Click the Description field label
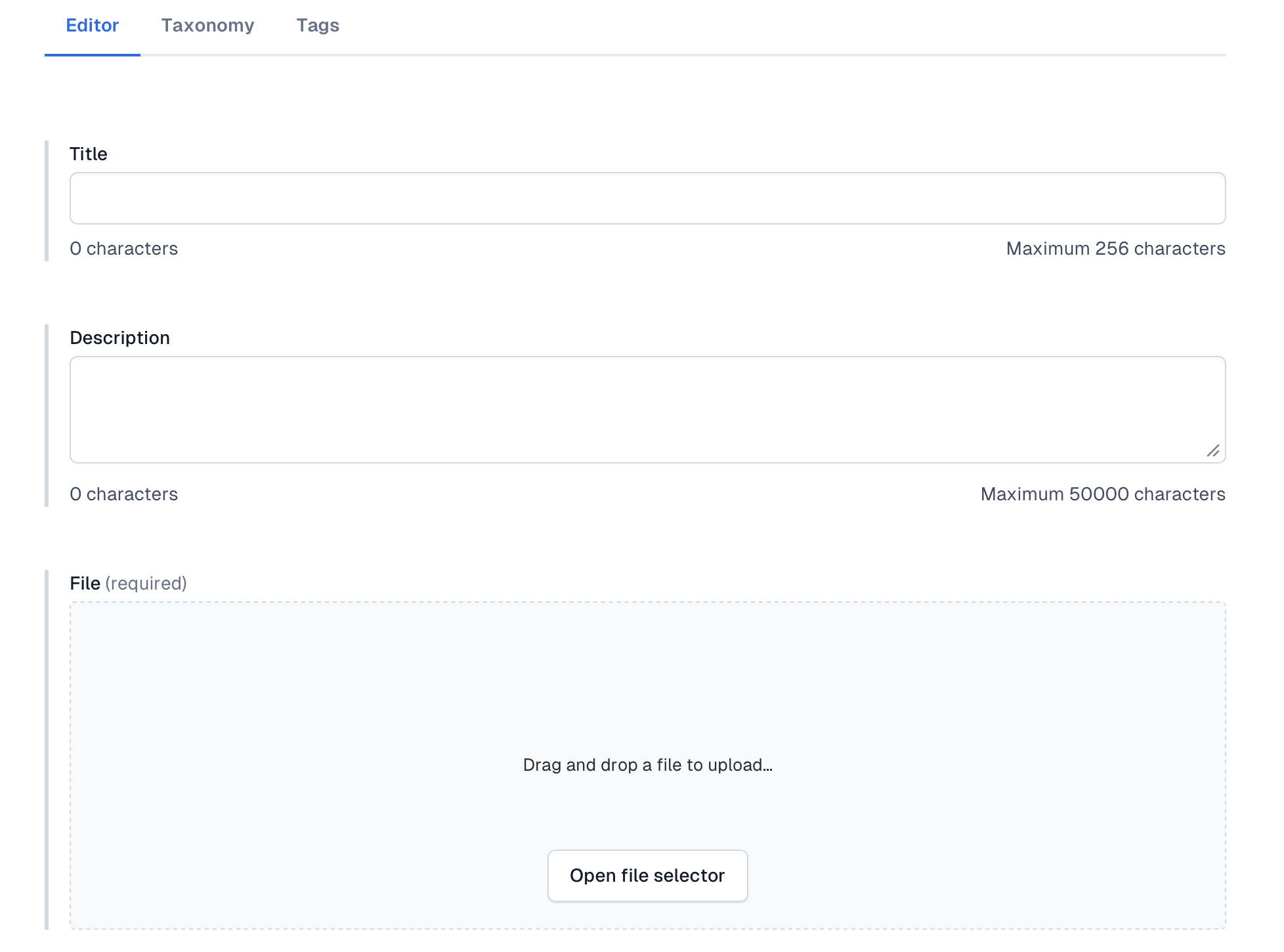The height and width of the screenshot is (952, 1284). pos(120,338)
